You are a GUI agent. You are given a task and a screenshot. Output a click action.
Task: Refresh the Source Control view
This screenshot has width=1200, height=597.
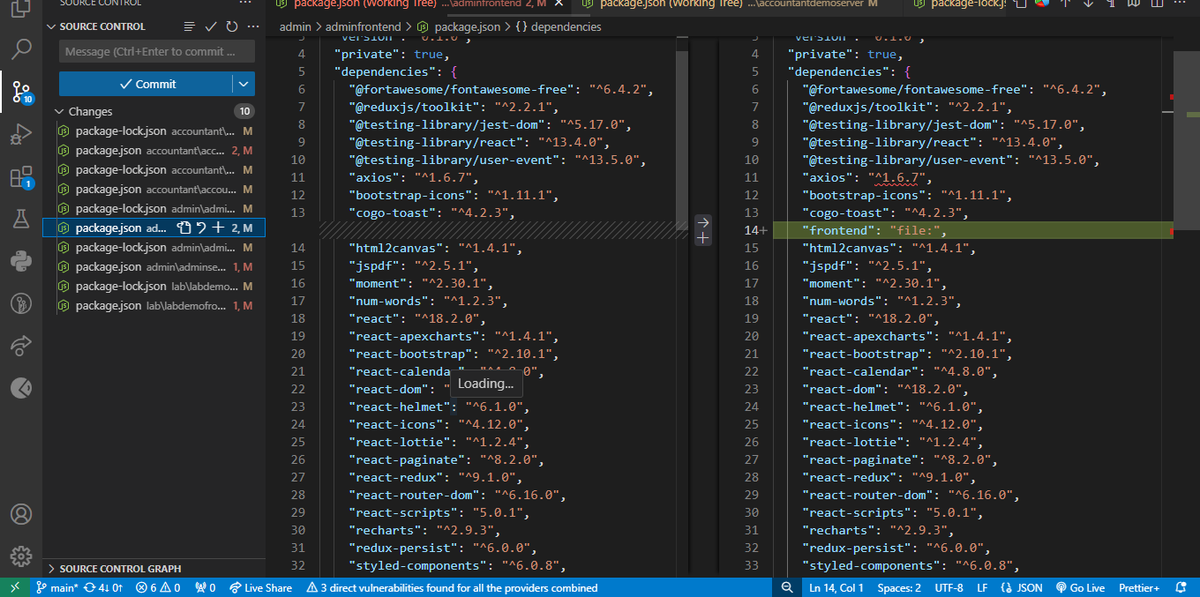[232, 26]
